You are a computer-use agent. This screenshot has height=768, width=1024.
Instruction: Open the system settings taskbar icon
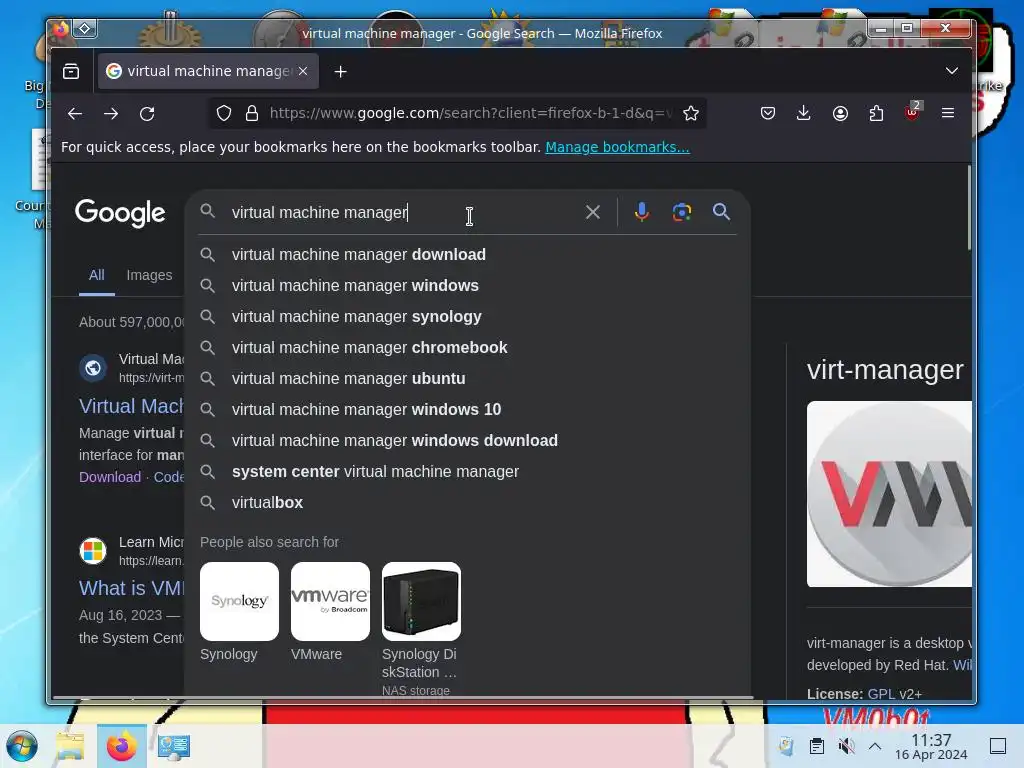pos(174,747)
